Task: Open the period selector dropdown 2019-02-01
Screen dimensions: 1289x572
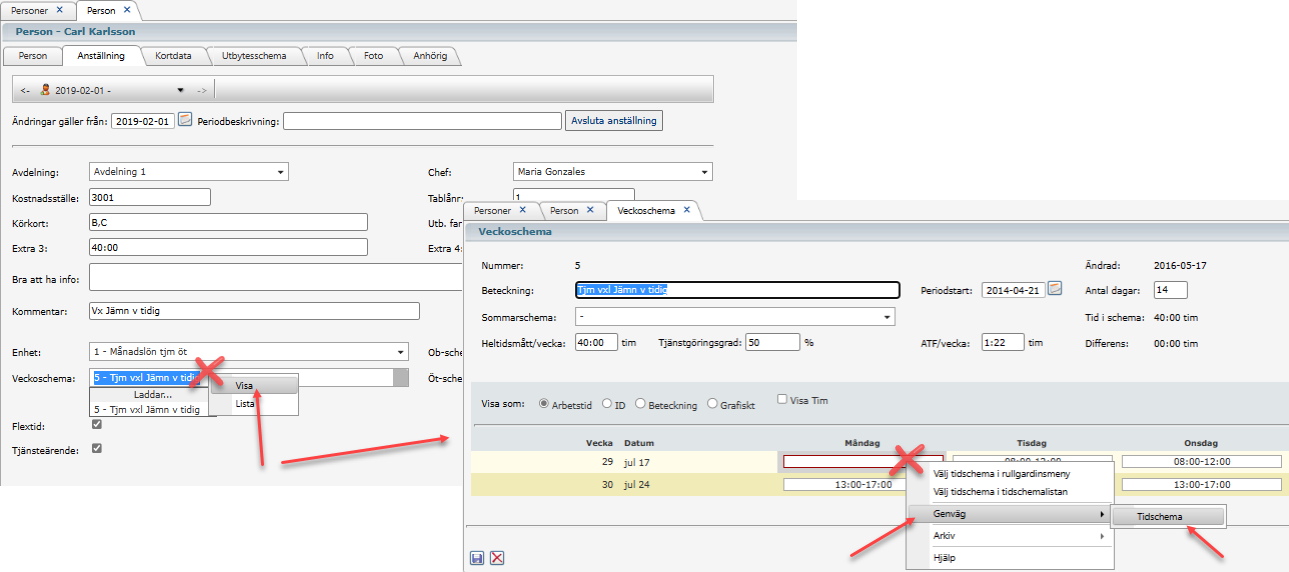Action: 181,90
